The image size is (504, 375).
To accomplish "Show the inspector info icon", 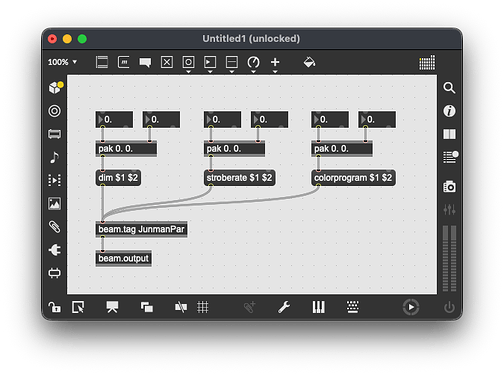I will (449, 111).
